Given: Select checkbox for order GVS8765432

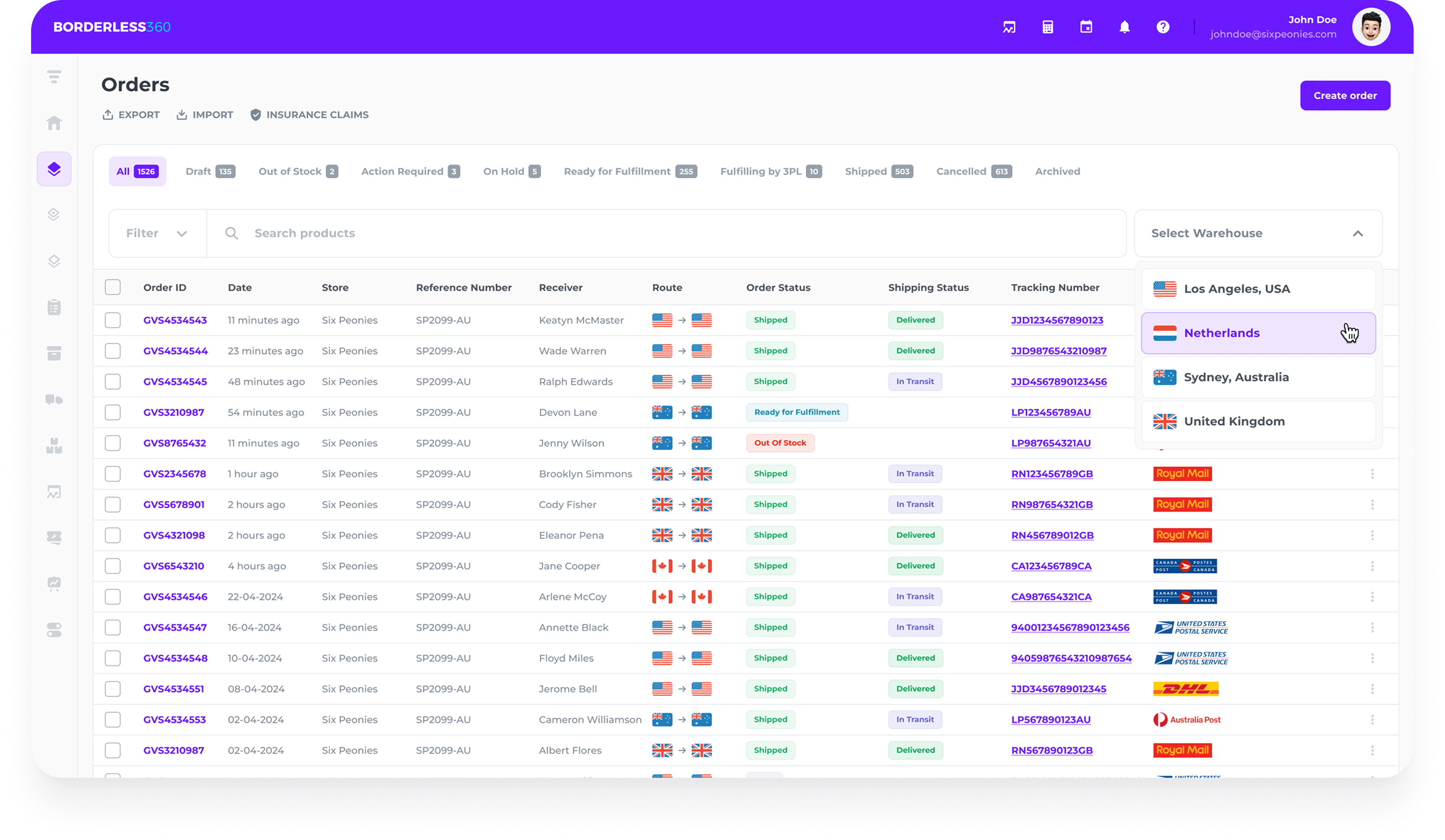Looking at the screenshot, I should [x=113, y=443].
